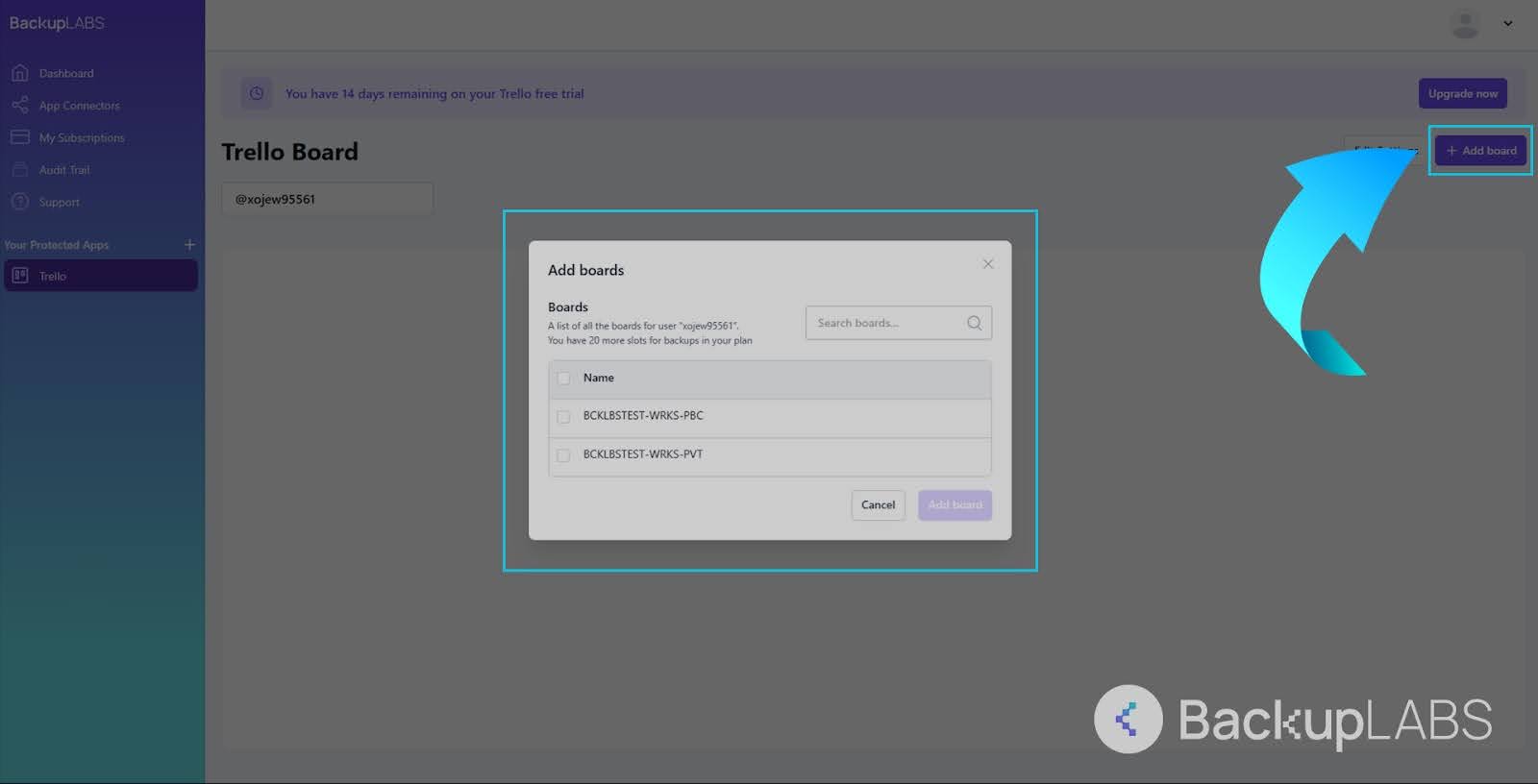Toggle the select-all Name checkbox
The image size is (1538, 784).
(563, 379)
